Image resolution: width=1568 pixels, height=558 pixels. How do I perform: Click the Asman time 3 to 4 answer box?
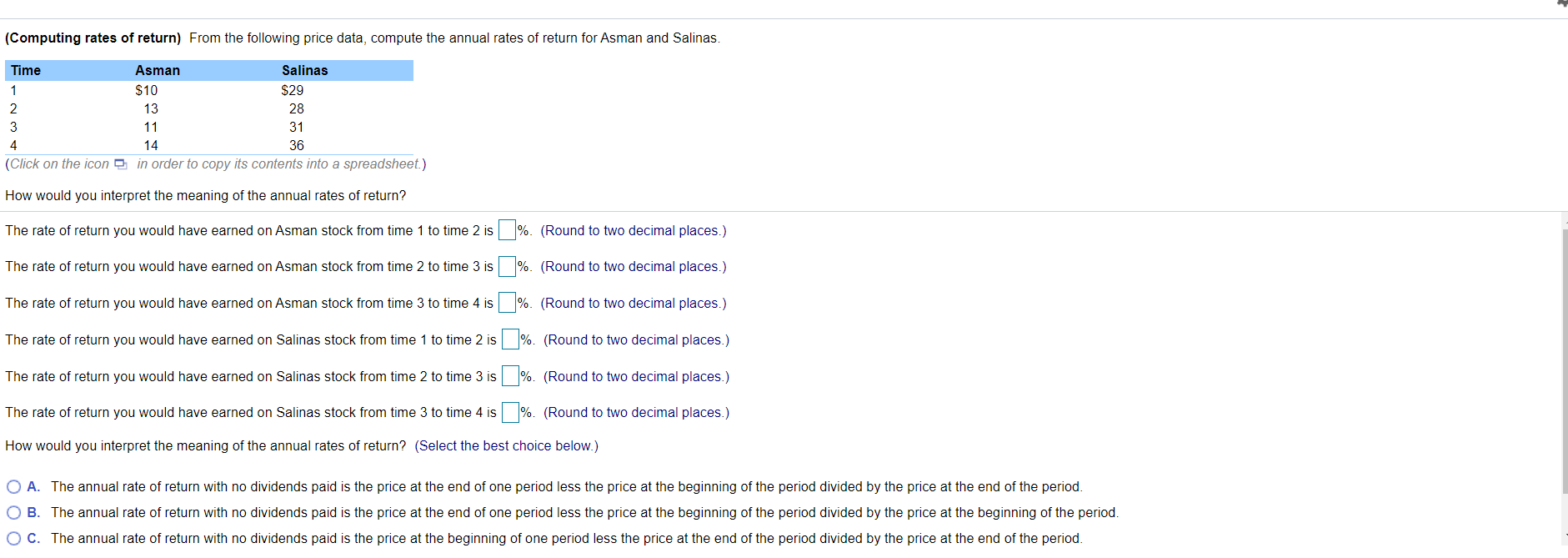coord(505,302)
